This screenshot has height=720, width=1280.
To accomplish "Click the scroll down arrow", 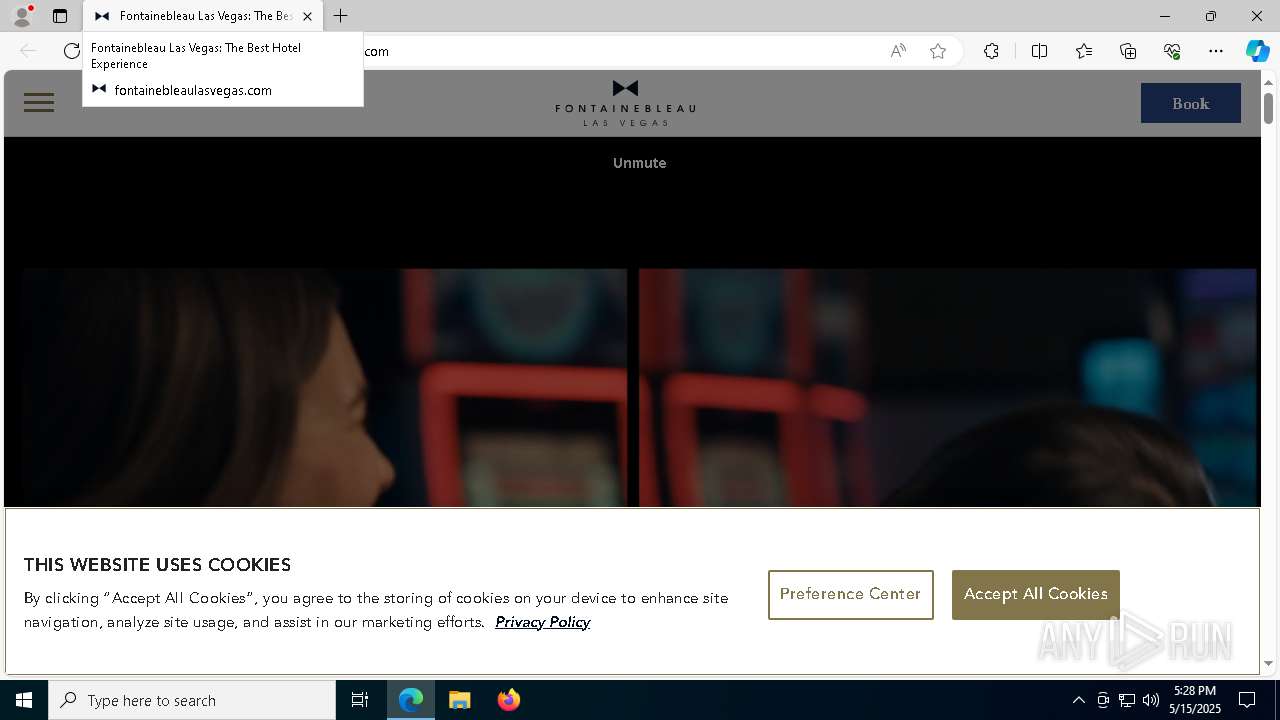I will [x=1268, y=663].
